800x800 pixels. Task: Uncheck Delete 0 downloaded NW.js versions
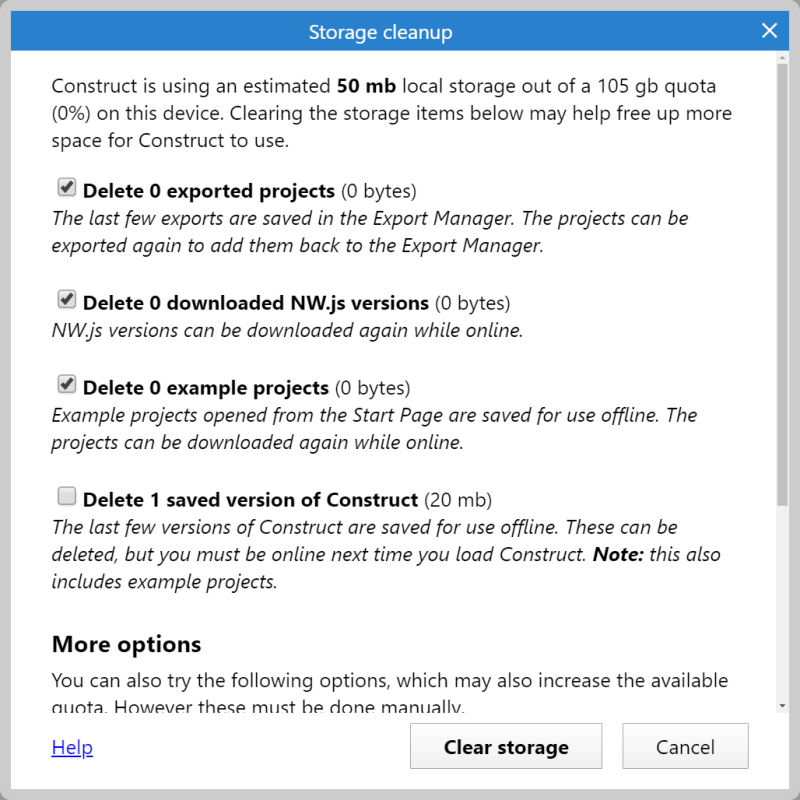tap(67, 300)
